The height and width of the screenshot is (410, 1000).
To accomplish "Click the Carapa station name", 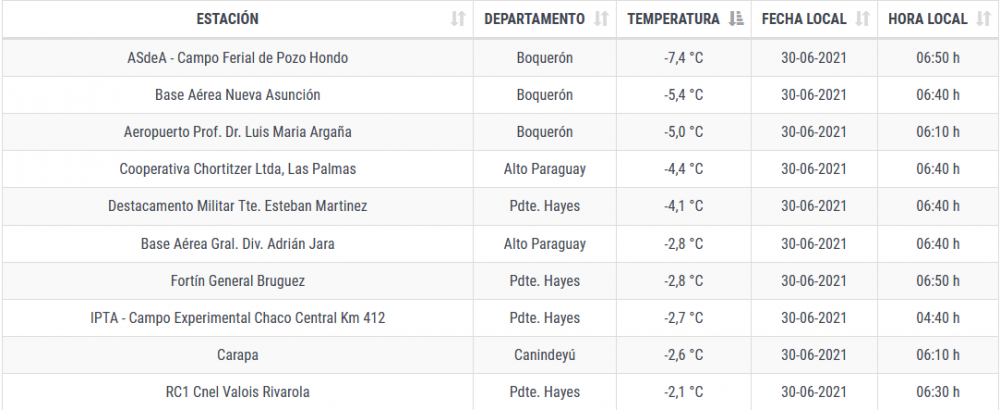I will pos(237,355).
